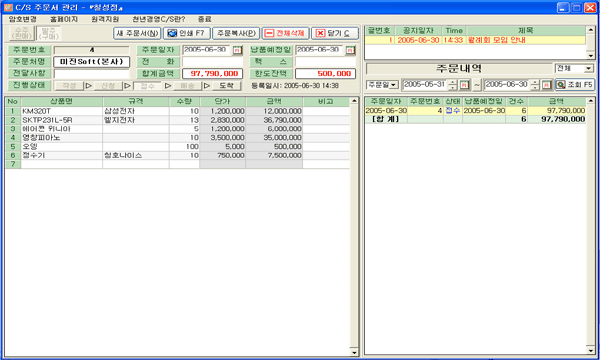Click the magnifier 조회 F5 search button
Viewport: 600px width, 360px height.
pyautogui.click(x=575, y=85)
